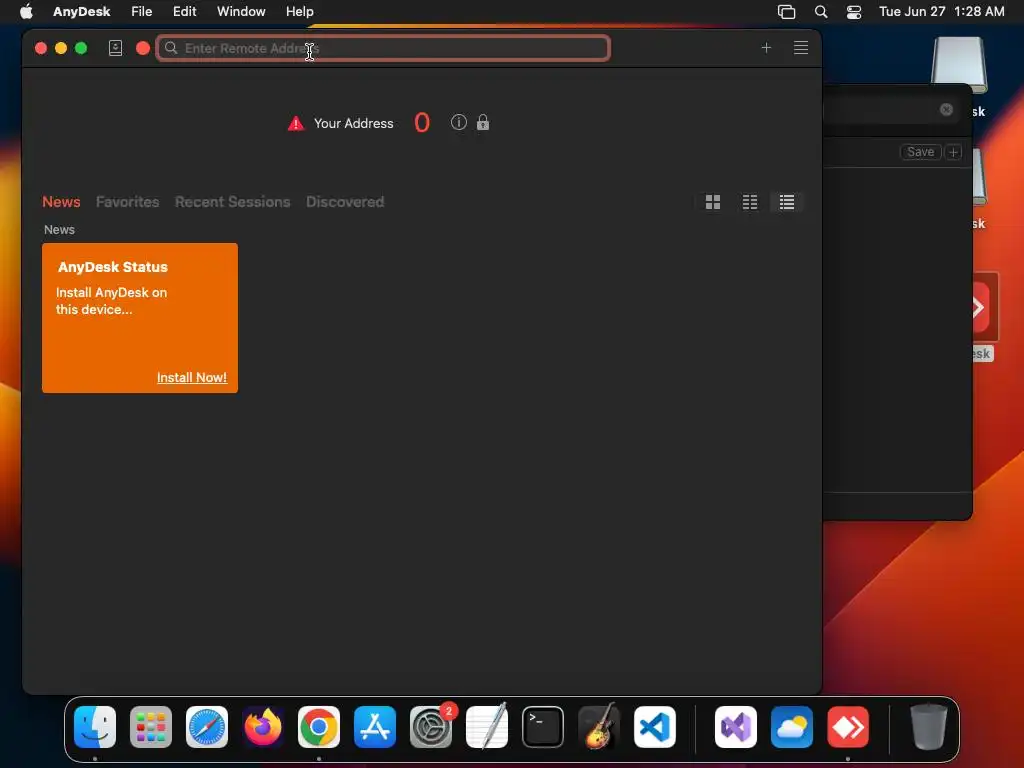The height and width of the screenshot is (768, 1024).
Task: Open the AnyDesk application menu
Action: tap(82, 12)
